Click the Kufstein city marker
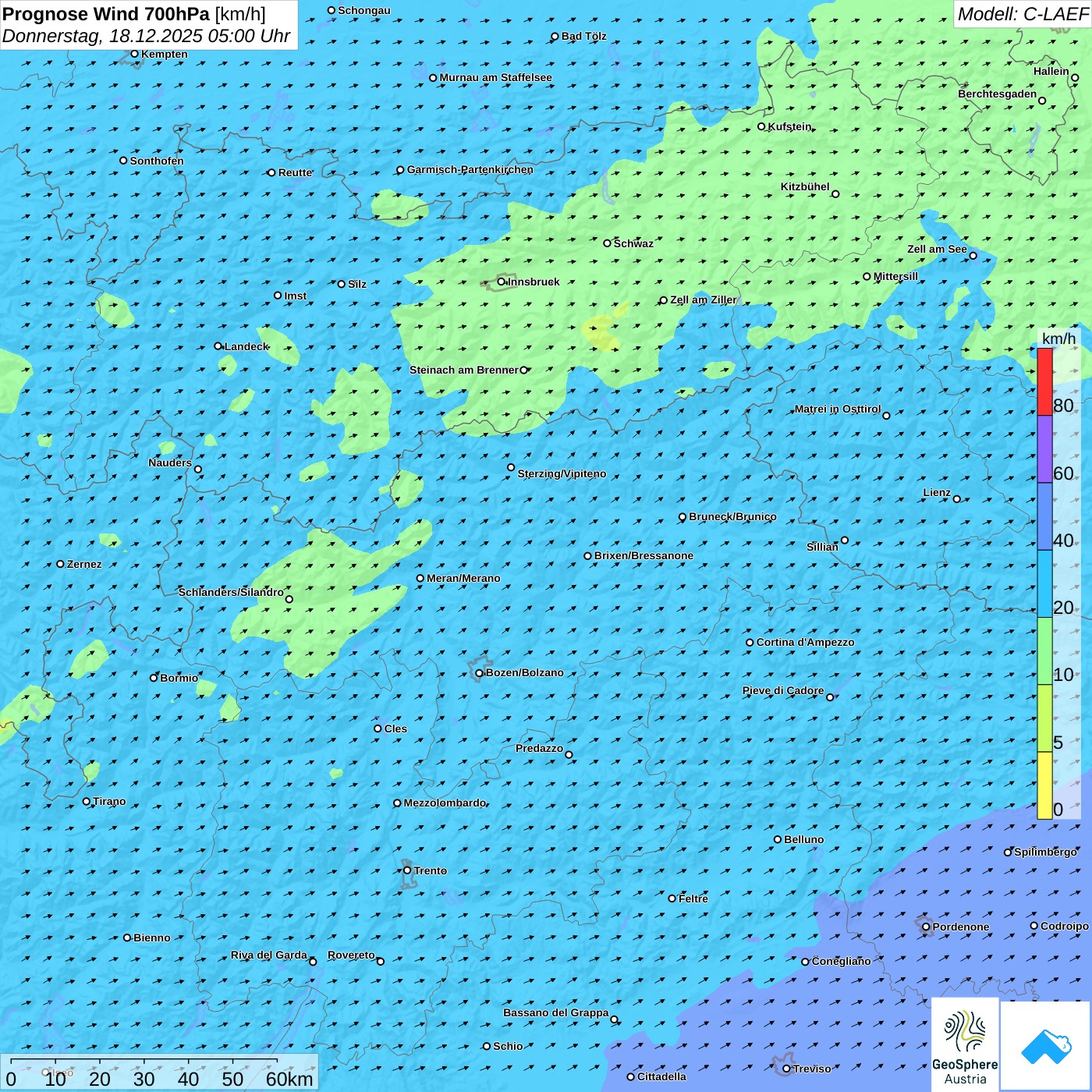 click(x=762, y=126)
